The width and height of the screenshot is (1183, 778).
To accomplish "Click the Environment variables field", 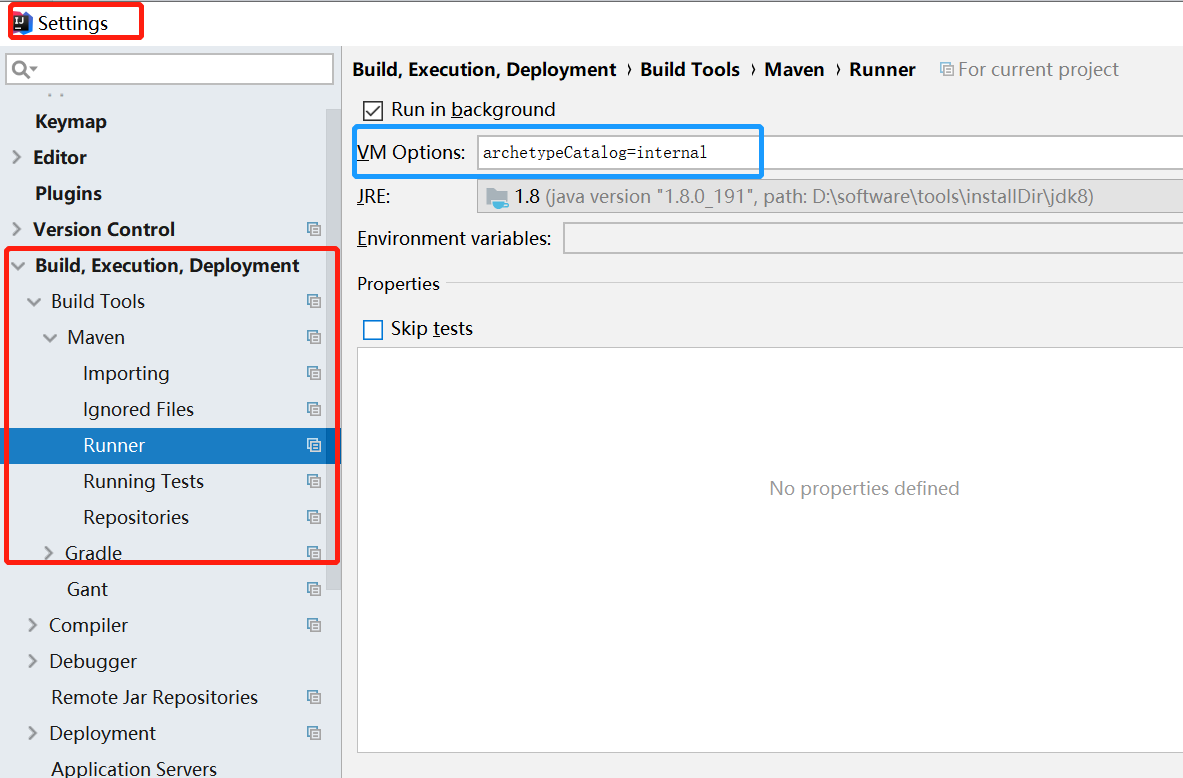I will (x=873, y=238).
